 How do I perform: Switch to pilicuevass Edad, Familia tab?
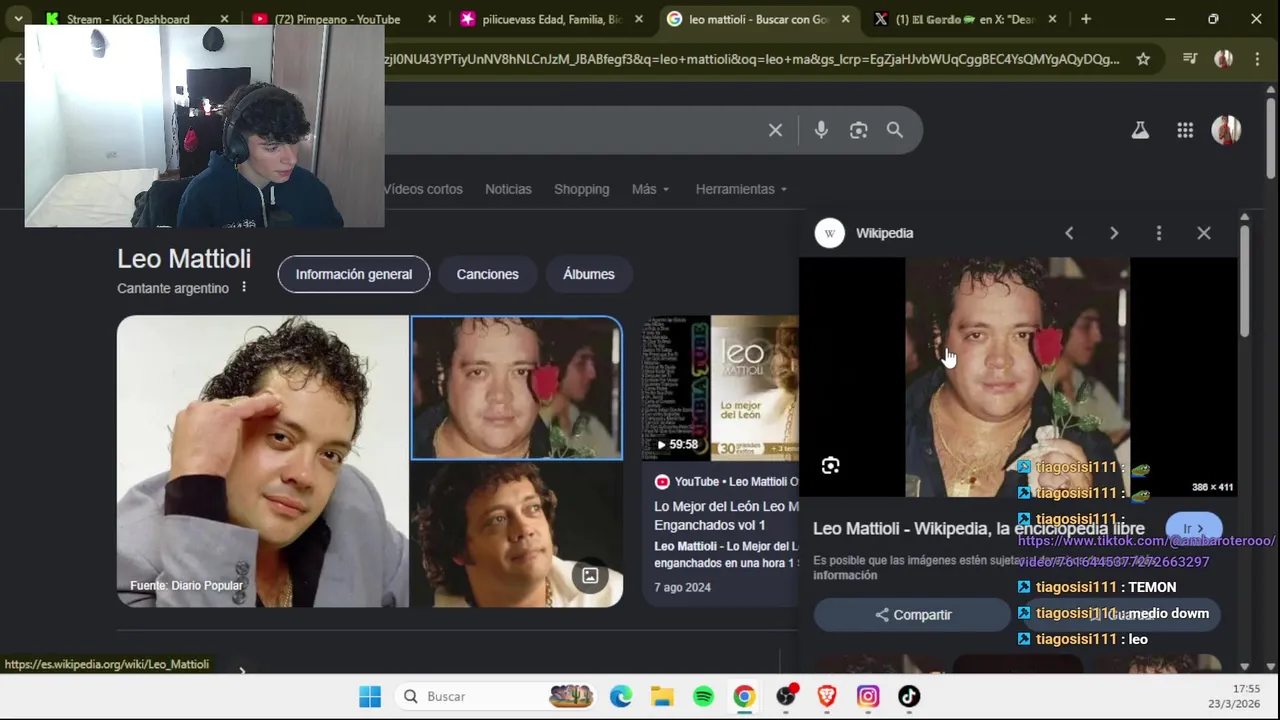(x=552, y=19)
